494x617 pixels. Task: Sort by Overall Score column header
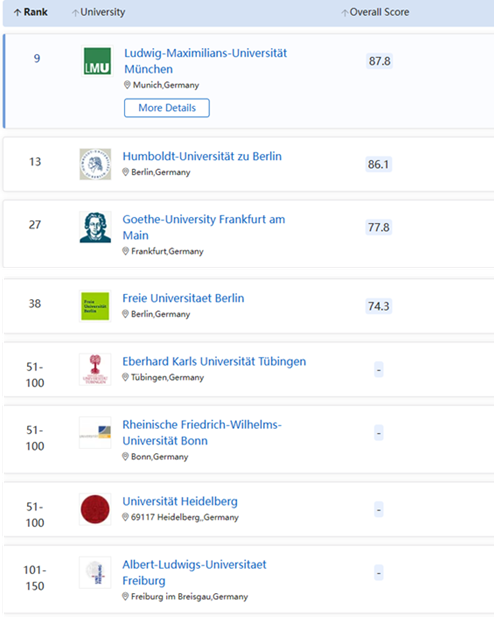375,12
